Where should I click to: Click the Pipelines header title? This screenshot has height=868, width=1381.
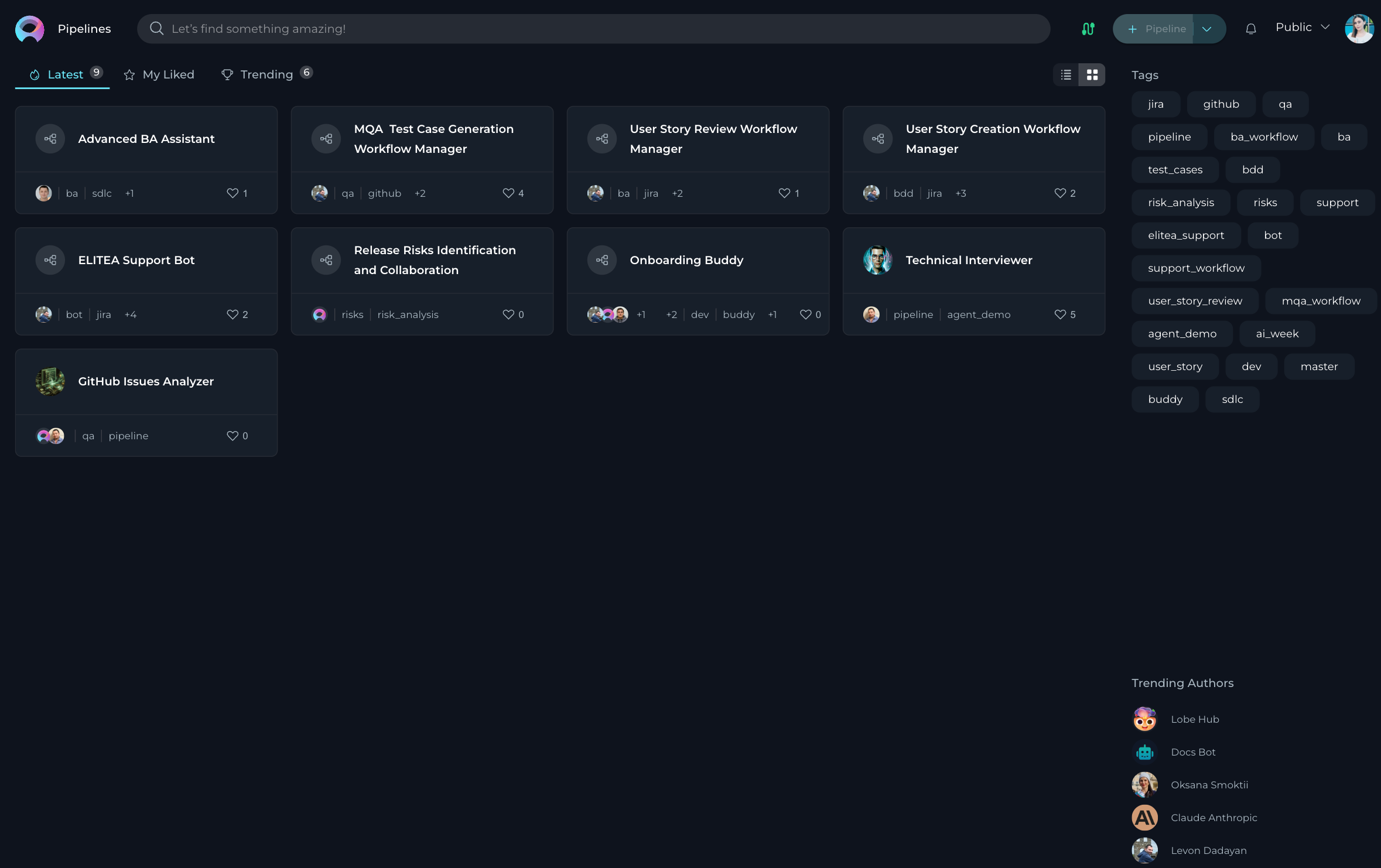tap(84, 29)
